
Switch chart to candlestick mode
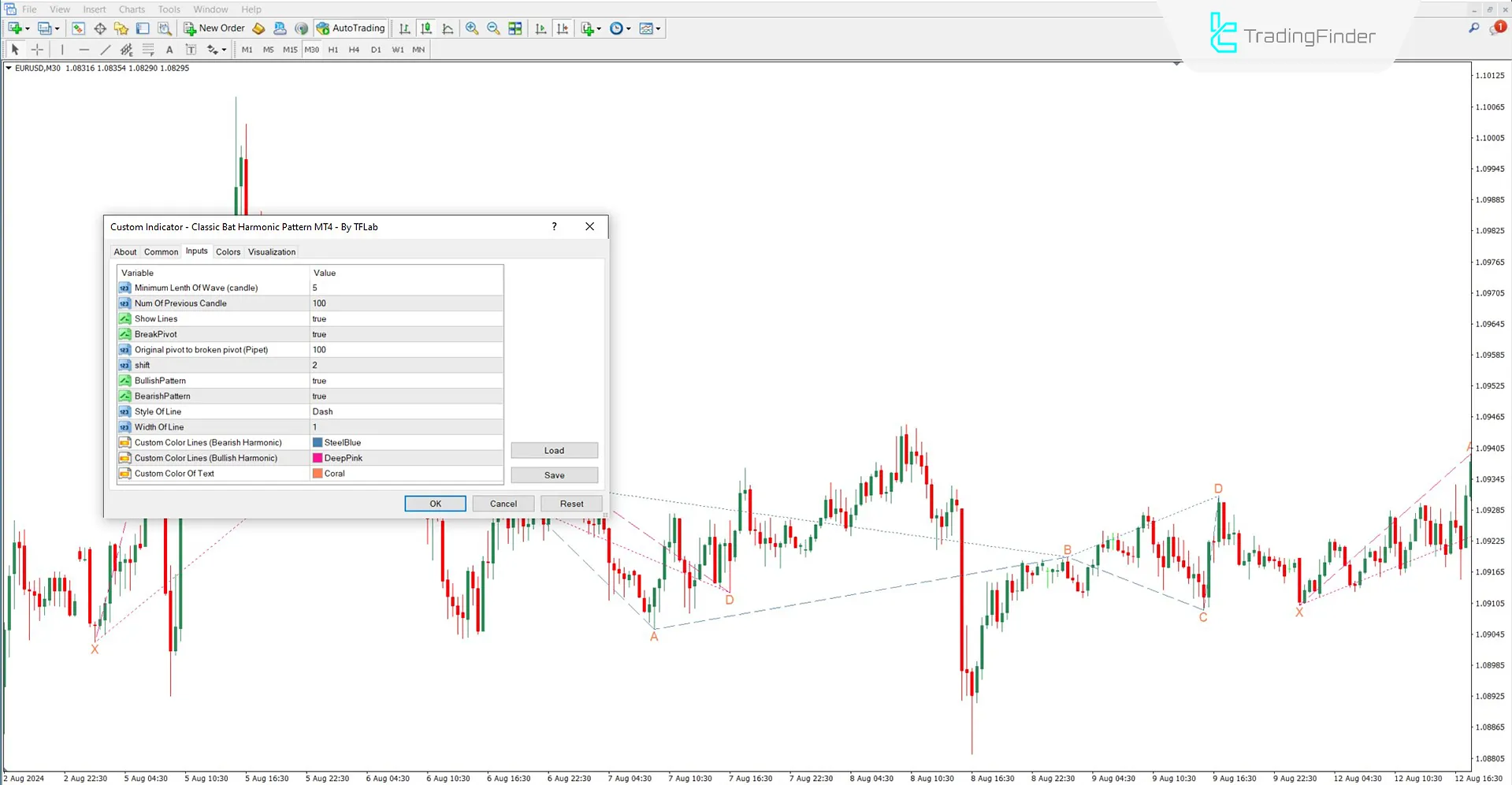(425, 28)
